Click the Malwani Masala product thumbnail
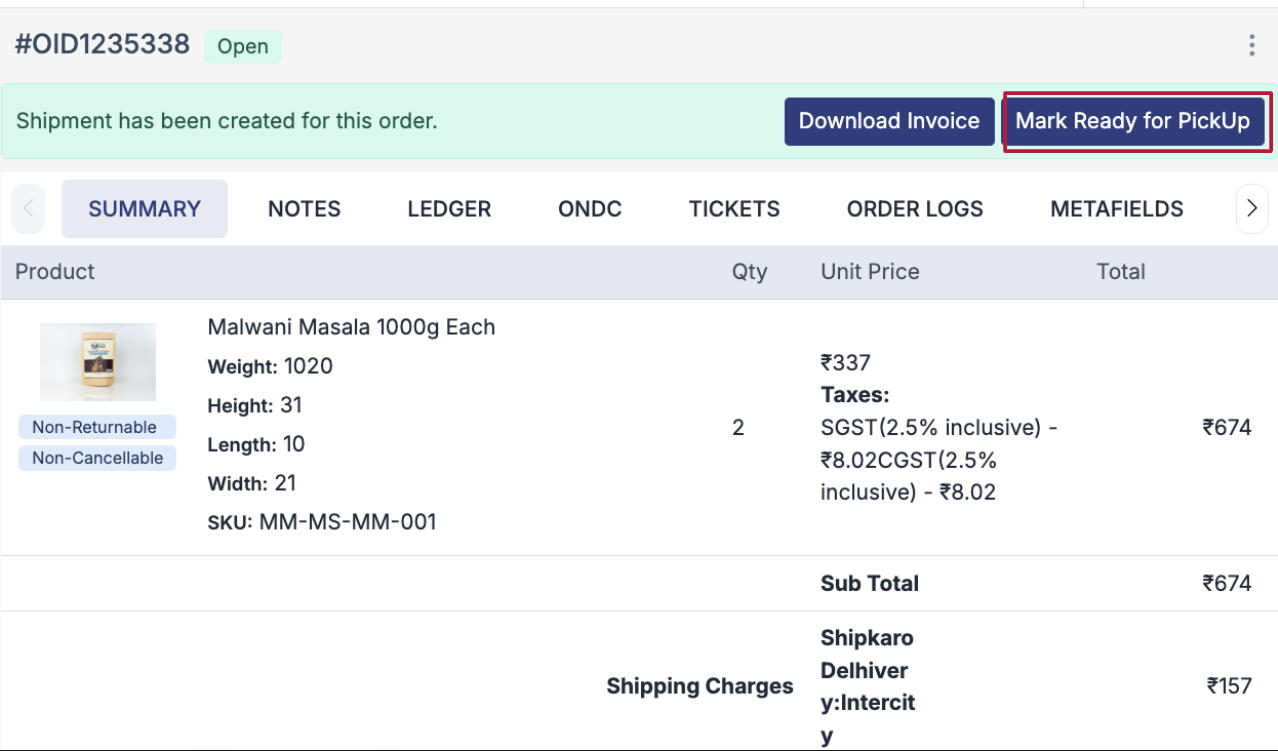Screen dimensions: 1278x751 pyautogui.click(x=97, y=361)
